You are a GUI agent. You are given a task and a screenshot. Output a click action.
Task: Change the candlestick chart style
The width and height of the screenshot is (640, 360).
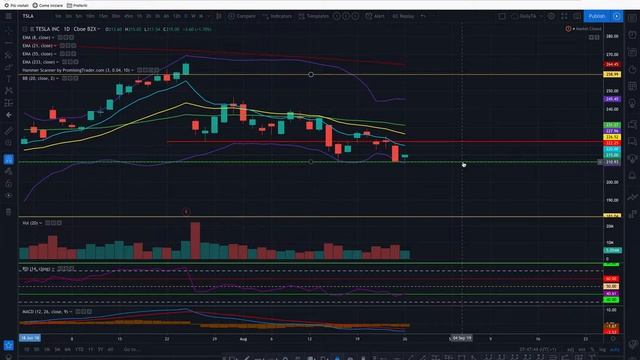click(219, 16)
